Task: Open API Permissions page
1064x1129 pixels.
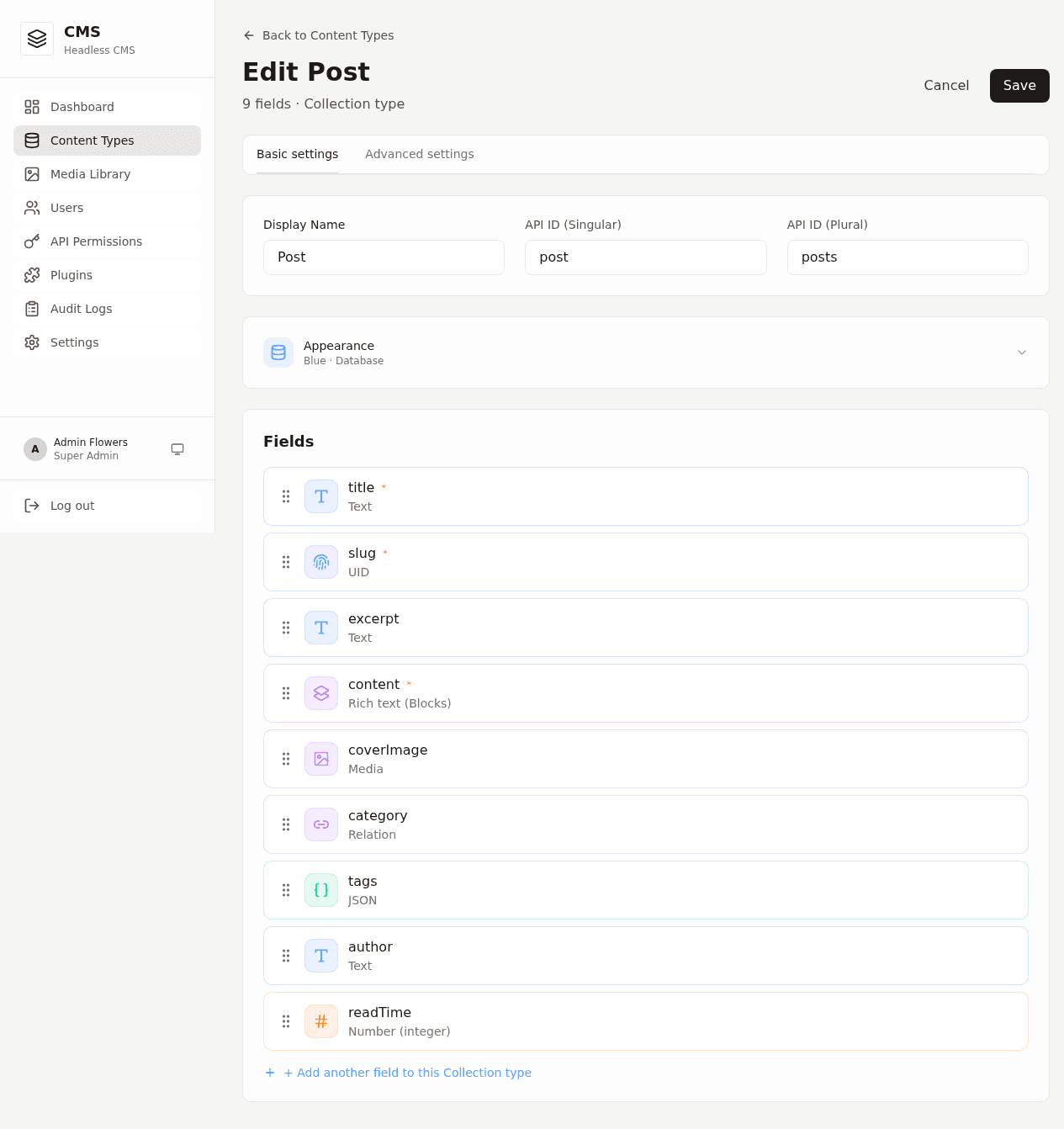Action: [x=107, y=241]
